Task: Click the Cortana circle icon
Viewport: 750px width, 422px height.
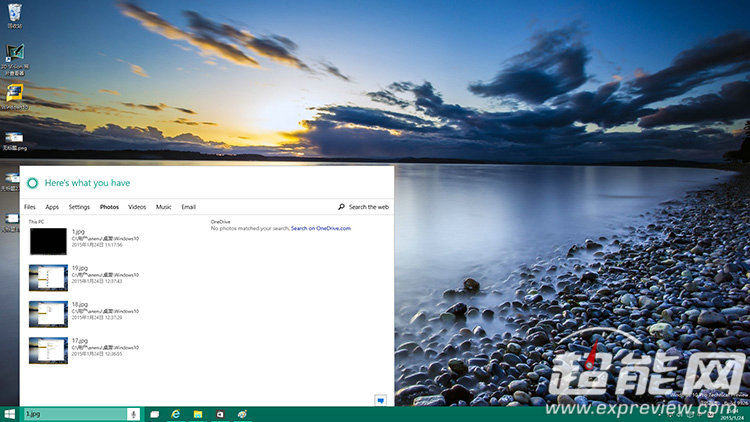Action: point(32,183)
